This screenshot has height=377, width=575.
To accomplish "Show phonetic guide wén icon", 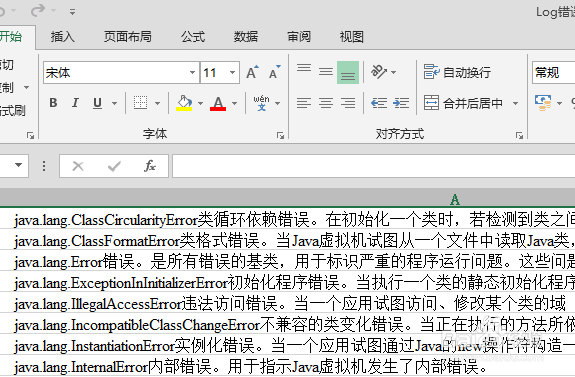I will (x=261, y=103).
